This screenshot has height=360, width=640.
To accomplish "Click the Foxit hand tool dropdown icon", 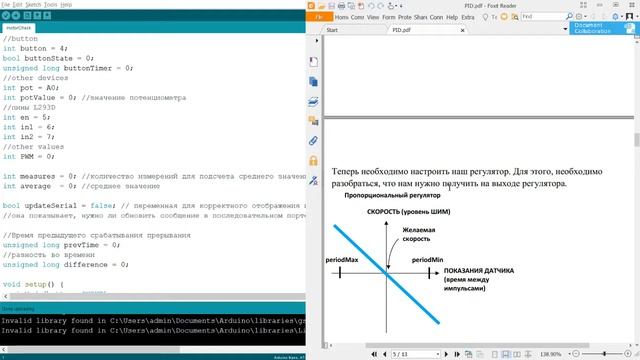I will pyautogui.click(x=392, y=6).
